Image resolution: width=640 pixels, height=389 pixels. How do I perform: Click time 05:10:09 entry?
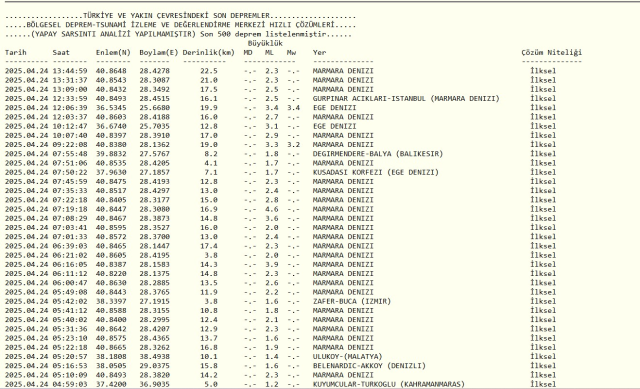coord(70,375)
